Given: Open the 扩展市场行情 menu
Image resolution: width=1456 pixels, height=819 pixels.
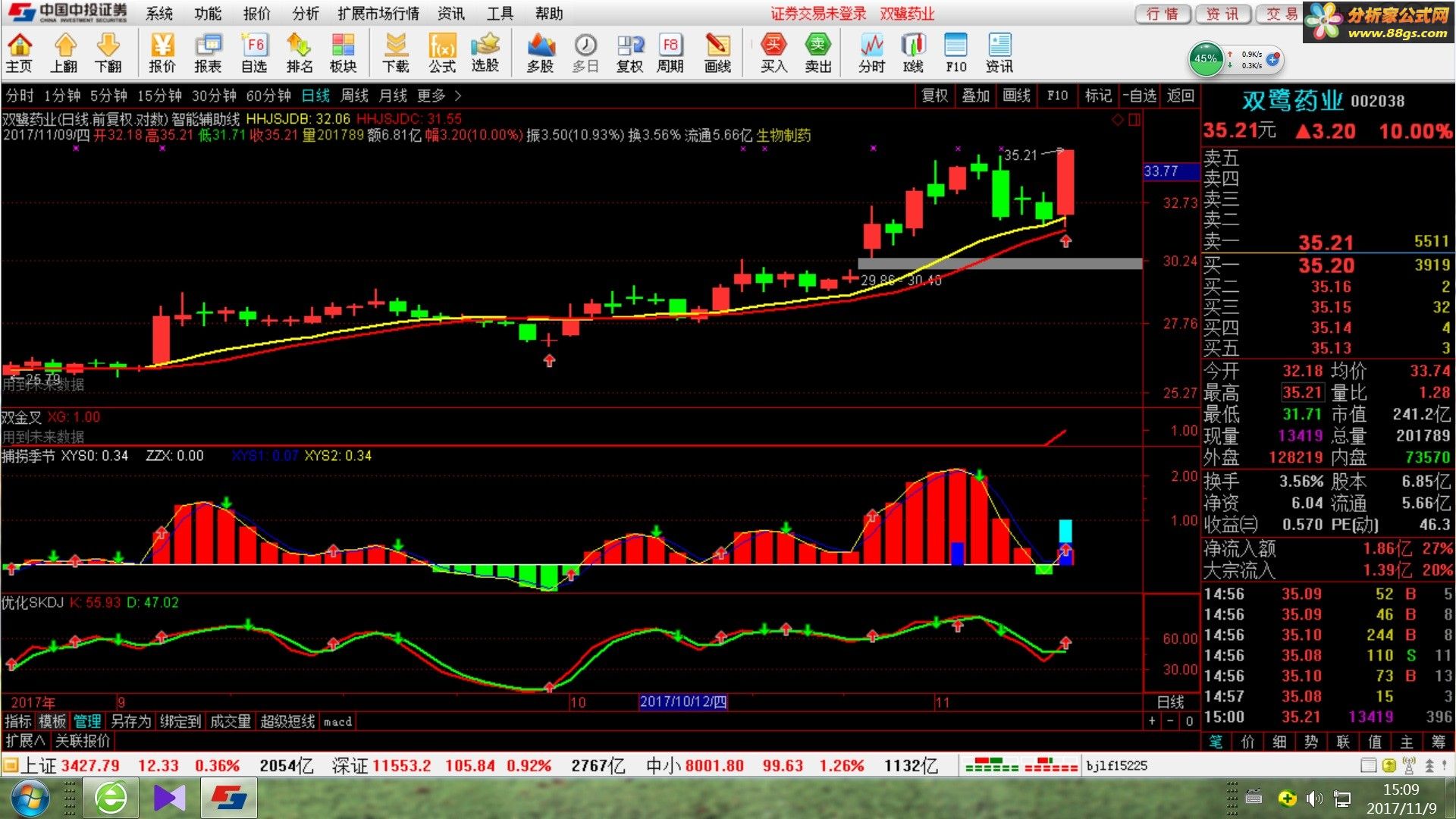Looking at the screenshot, I should pyautogui.click(x=378, y=14).
